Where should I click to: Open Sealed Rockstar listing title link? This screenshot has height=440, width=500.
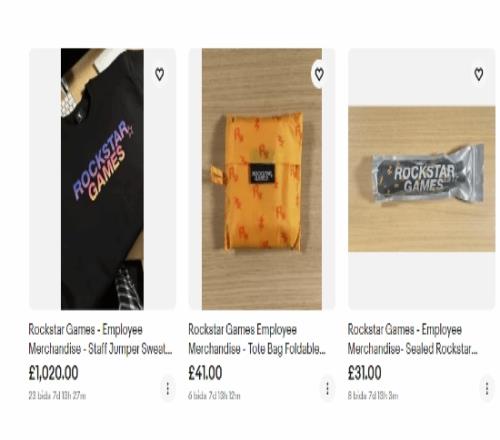coord(413,339)
